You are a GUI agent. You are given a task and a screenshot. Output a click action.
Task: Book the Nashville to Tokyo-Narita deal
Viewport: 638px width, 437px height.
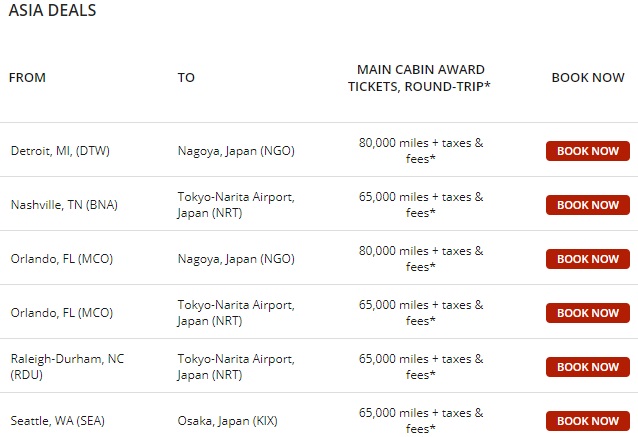tap(587, 205)
